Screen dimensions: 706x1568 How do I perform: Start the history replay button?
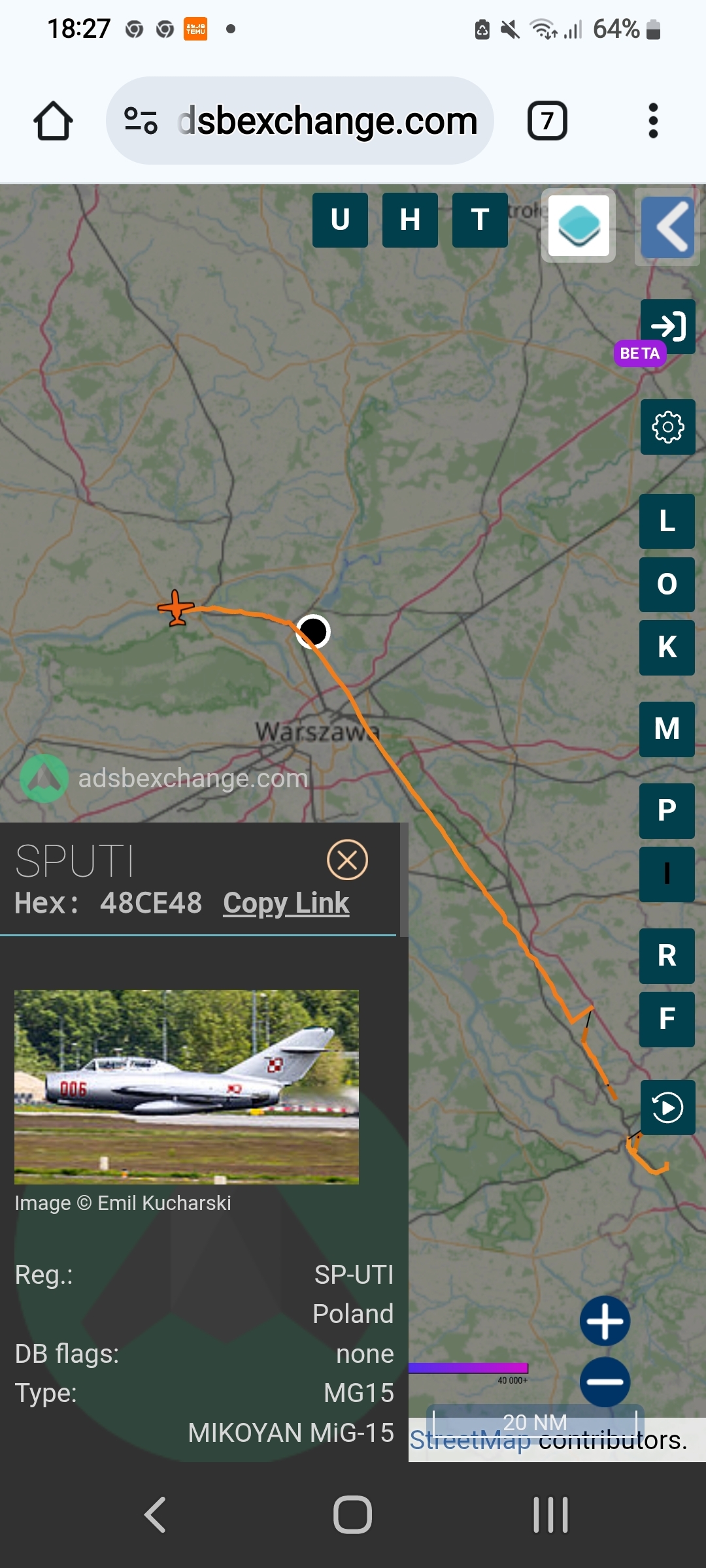click(667, 1107)
